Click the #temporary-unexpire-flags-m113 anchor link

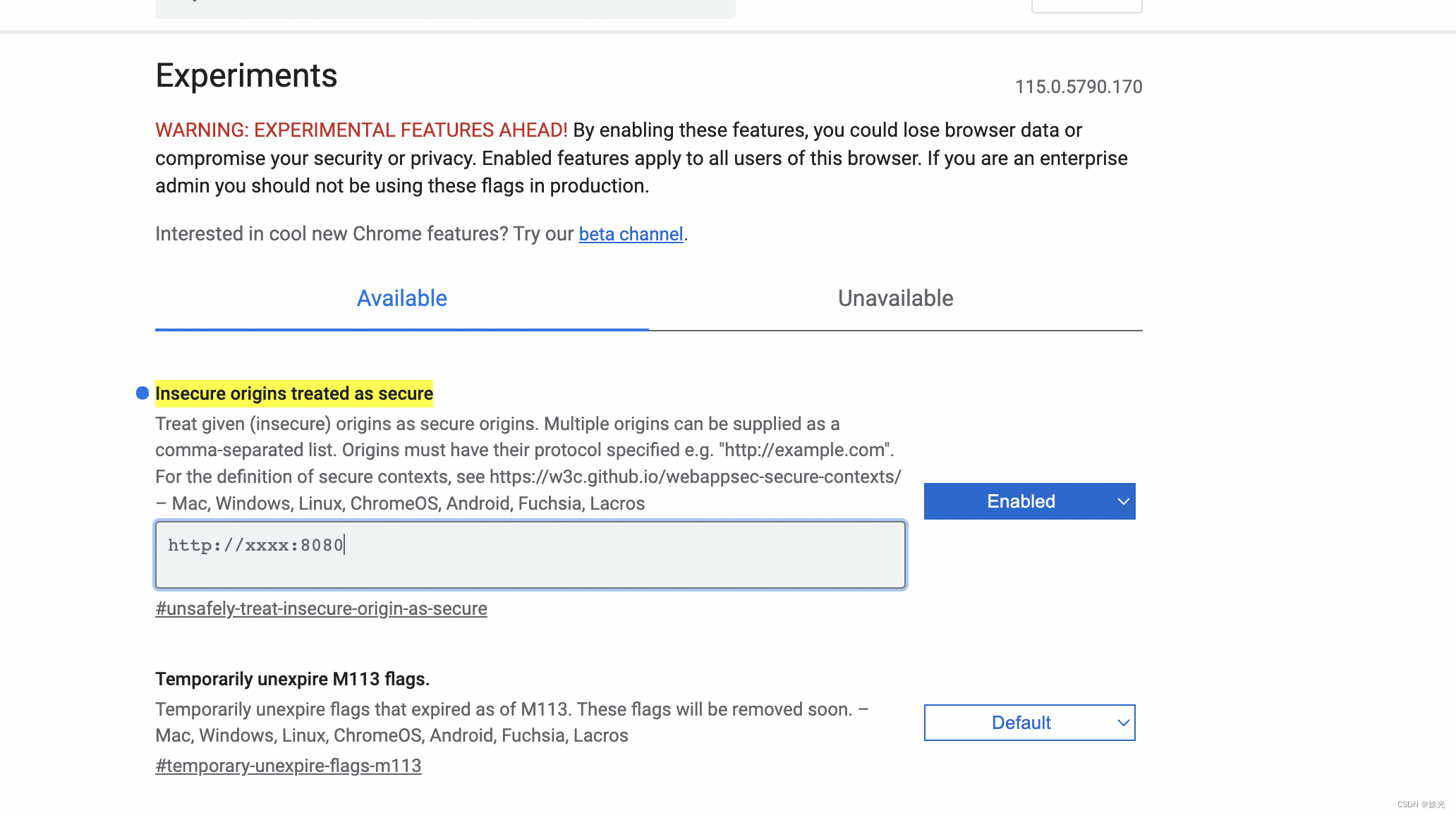pos(288,766)
